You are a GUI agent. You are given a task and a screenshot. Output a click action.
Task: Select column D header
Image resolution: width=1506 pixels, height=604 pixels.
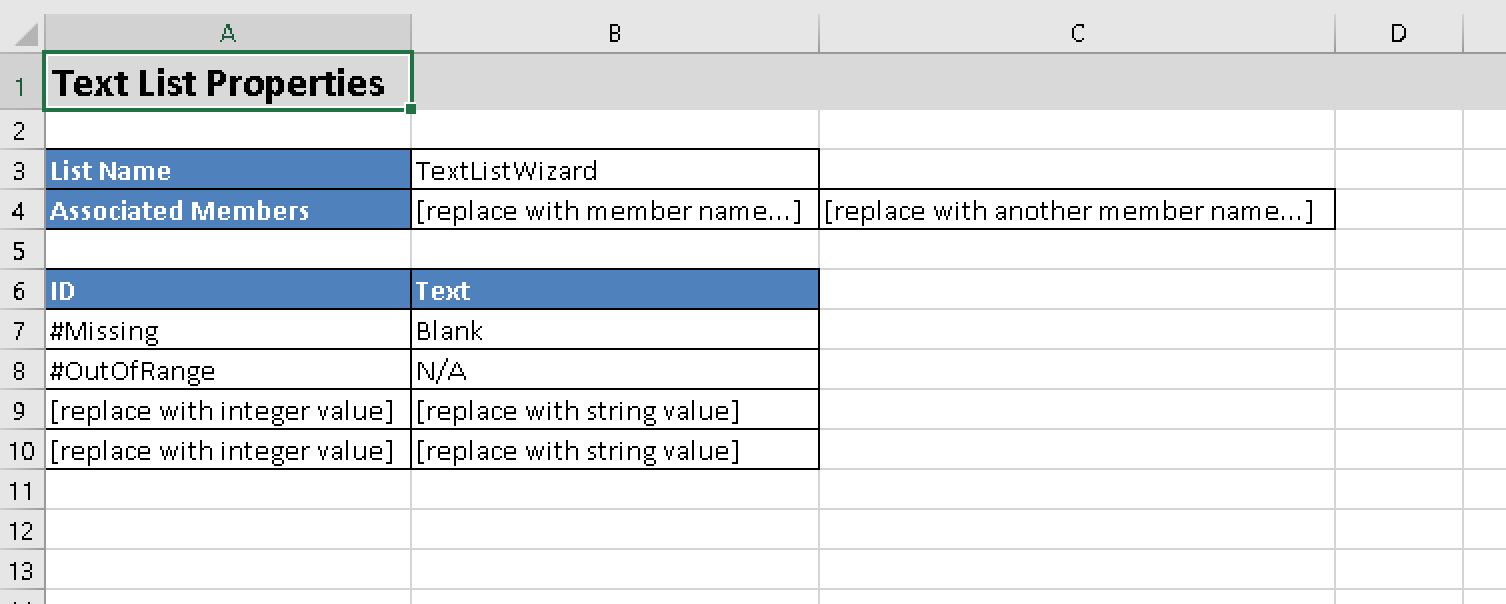click(x=1398, y=33)
